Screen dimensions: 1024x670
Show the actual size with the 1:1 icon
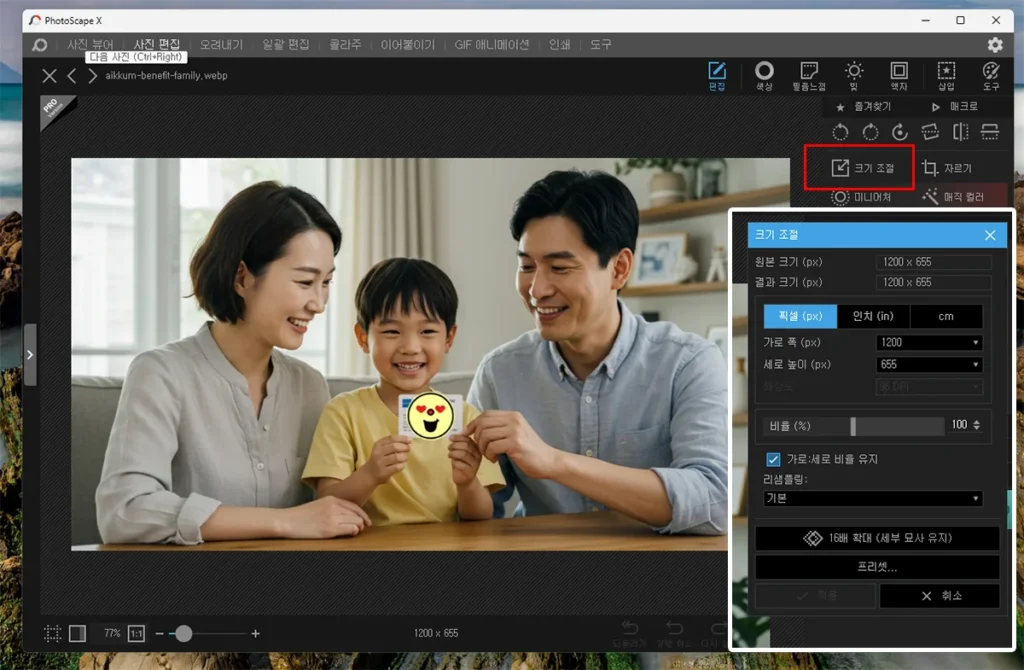136,633
